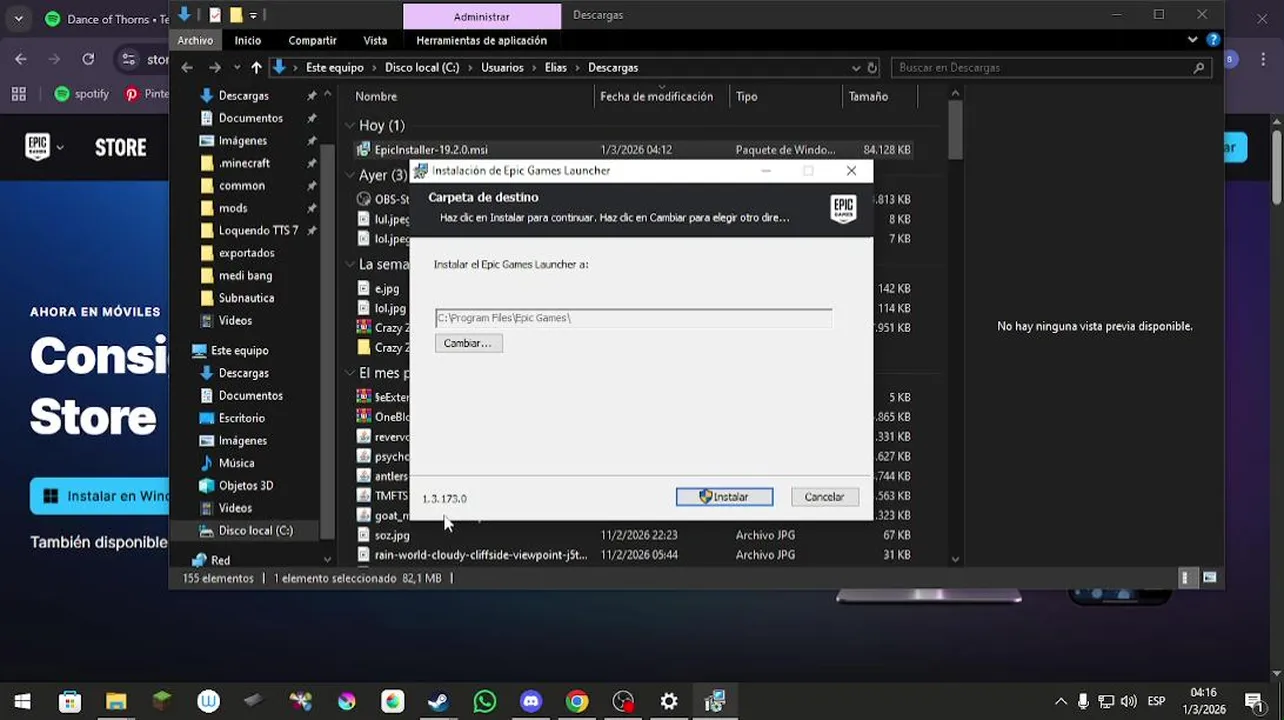Go back in File Explorer navigation
This screenshot has height=720, width=1284.
click(x=187, y=67)
